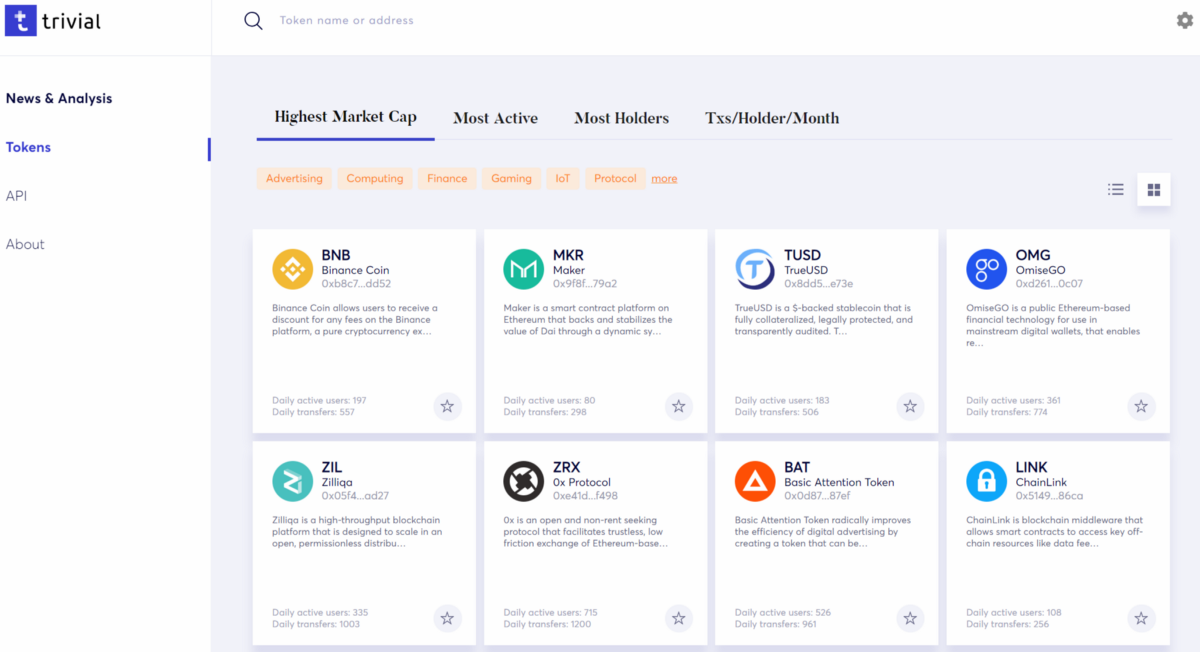The image size is (1200, 652).
Task: Click Maker address 0x9f8f...79a2
Action: click(585, 284)
